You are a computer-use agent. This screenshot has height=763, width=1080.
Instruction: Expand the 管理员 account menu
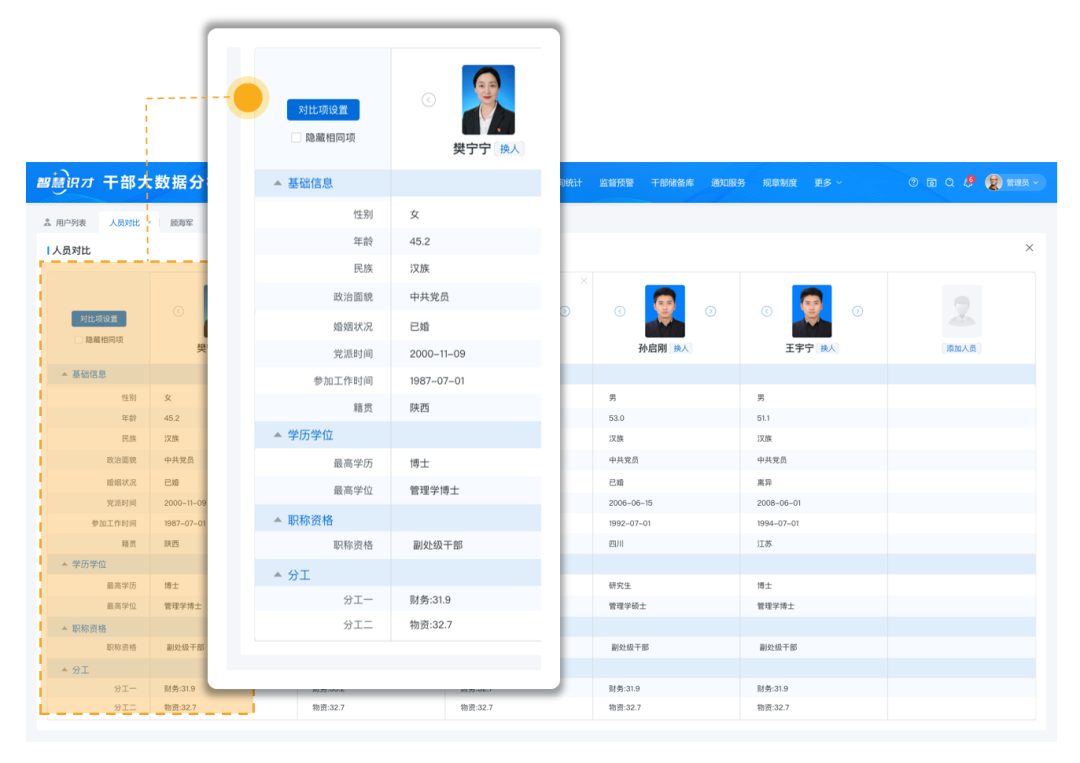1015,183
